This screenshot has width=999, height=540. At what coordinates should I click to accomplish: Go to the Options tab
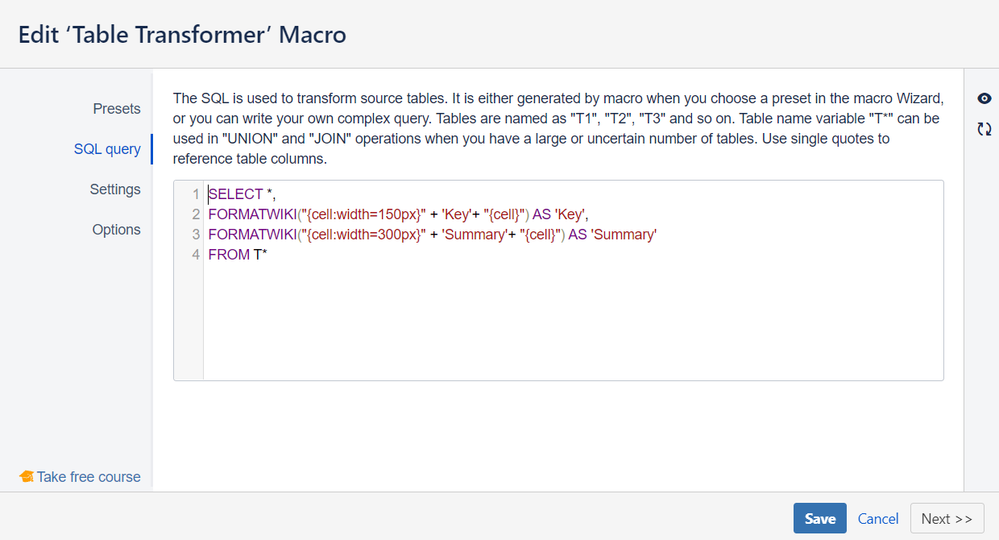[116, 229]
